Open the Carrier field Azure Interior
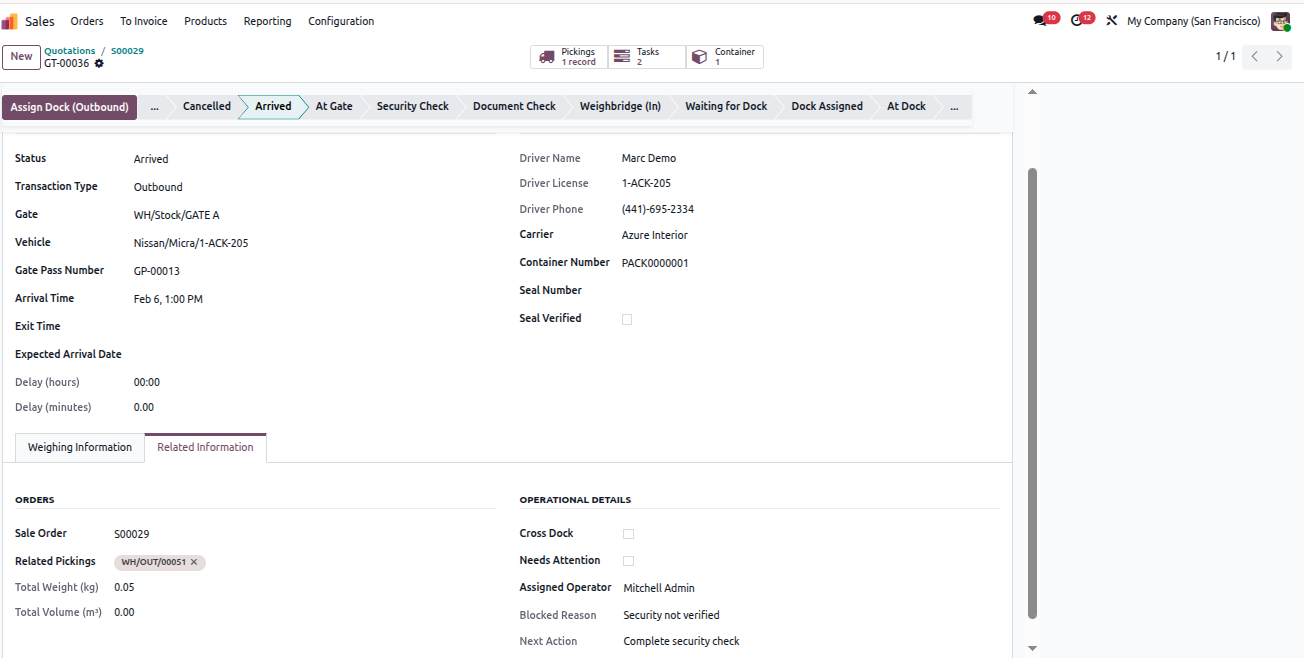The width and height of the screenshot is (1304, 658). coord(810,235)
